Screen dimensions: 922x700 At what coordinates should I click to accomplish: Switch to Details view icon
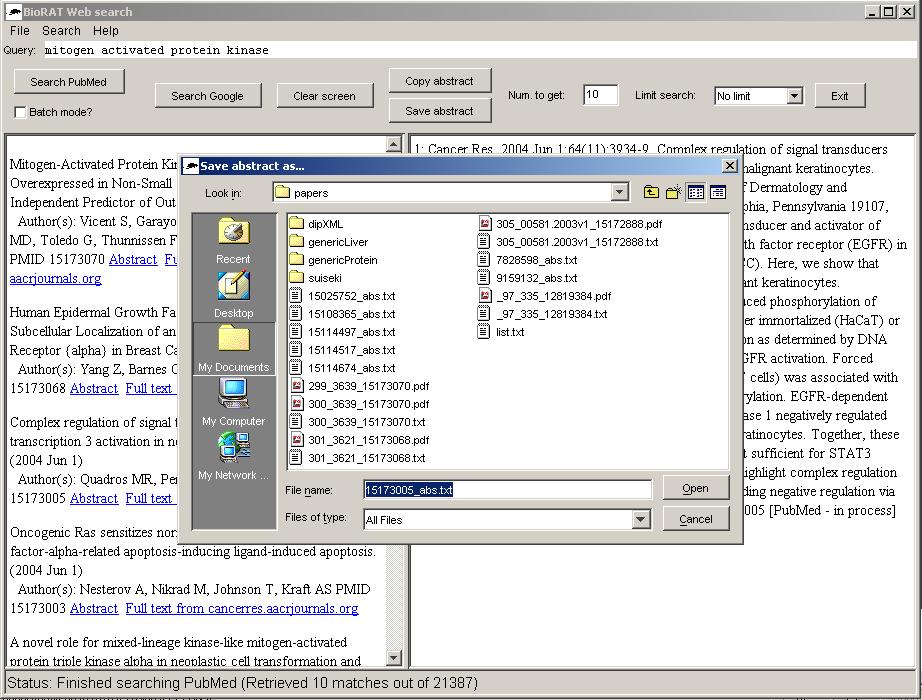coord(717,192)
